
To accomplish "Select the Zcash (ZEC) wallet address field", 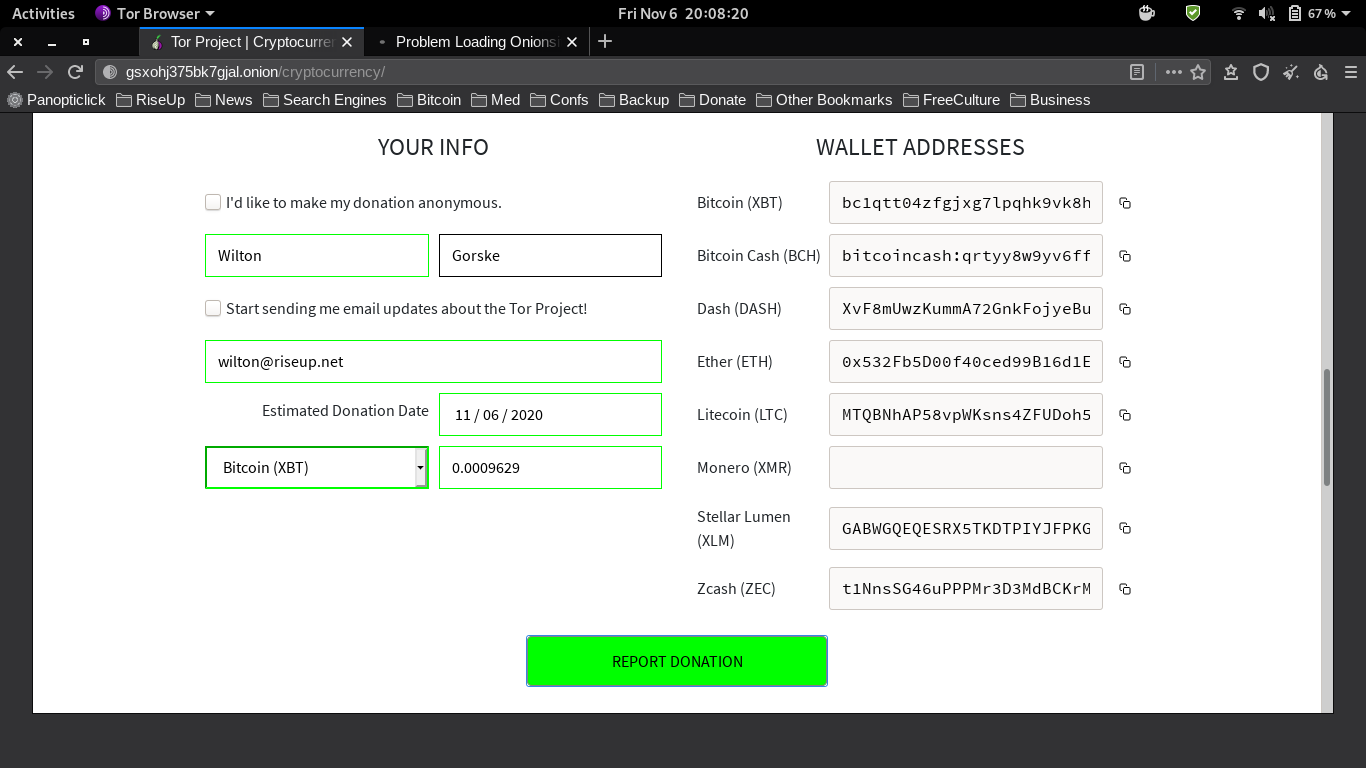I will tap(966, 589).
